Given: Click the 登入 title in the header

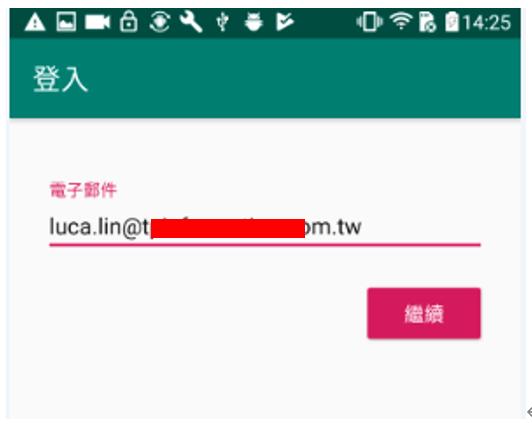Looking at the screenshot, I should click(60, 79).
